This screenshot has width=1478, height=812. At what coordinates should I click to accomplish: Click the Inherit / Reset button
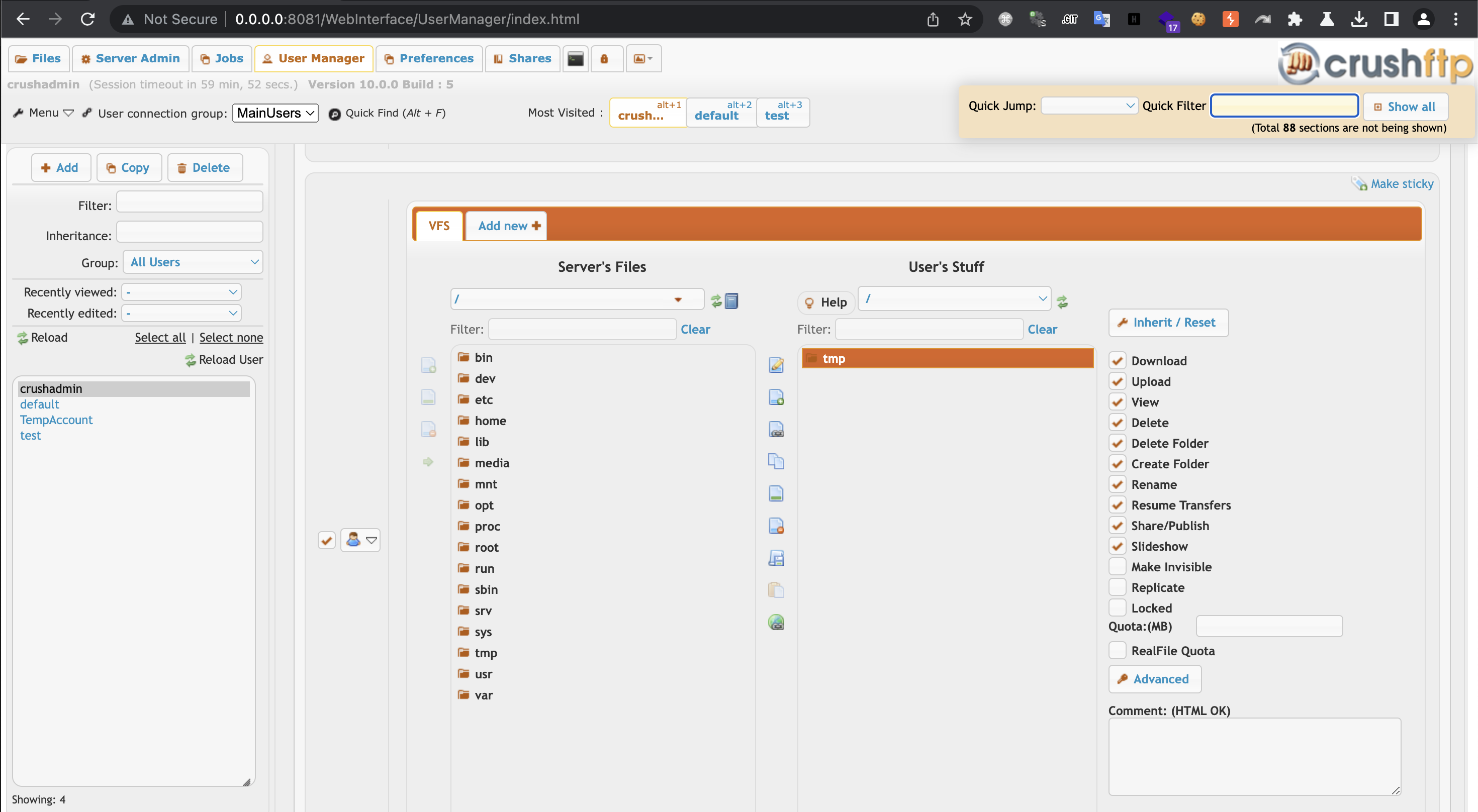[1168, 322]
